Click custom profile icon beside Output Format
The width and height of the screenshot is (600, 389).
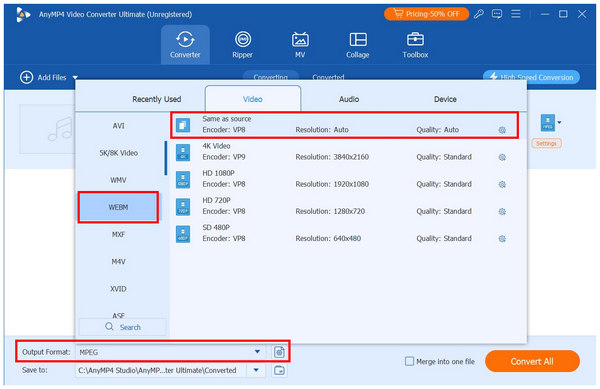279,352
